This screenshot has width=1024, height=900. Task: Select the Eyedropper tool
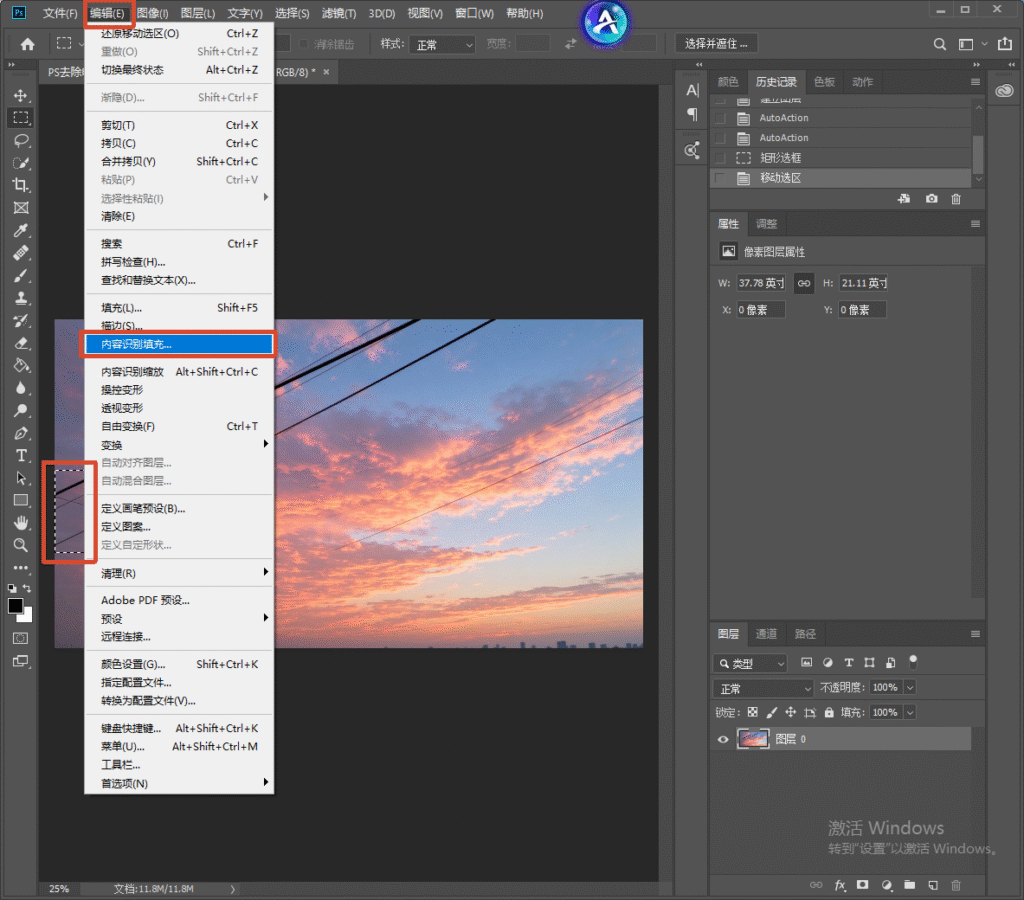pos(21,230)
